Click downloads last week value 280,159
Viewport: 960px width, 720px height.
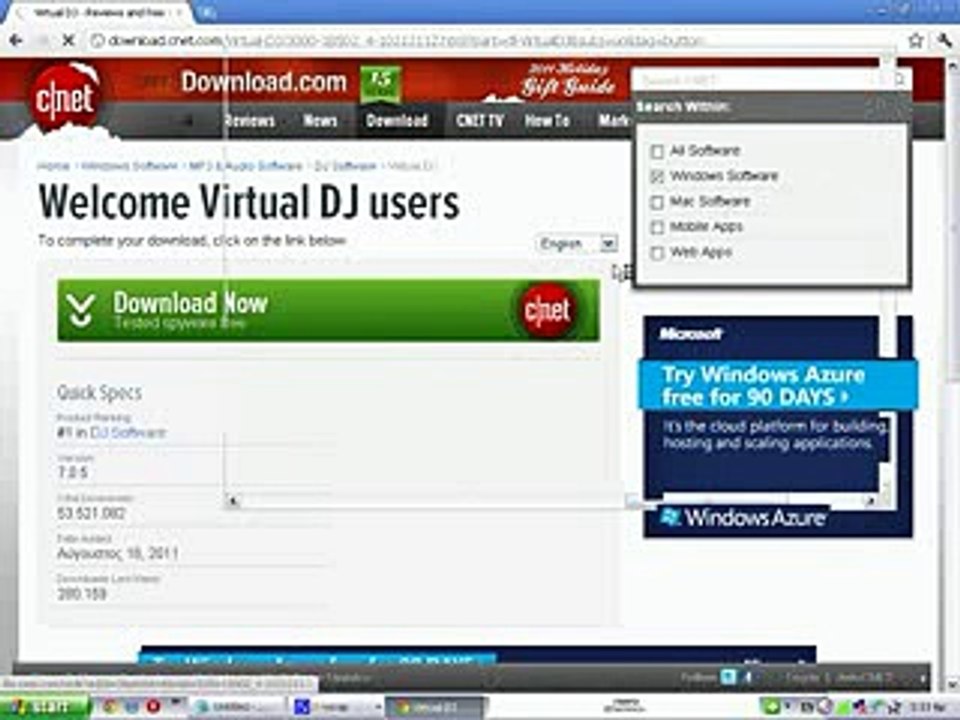[81, 594]
